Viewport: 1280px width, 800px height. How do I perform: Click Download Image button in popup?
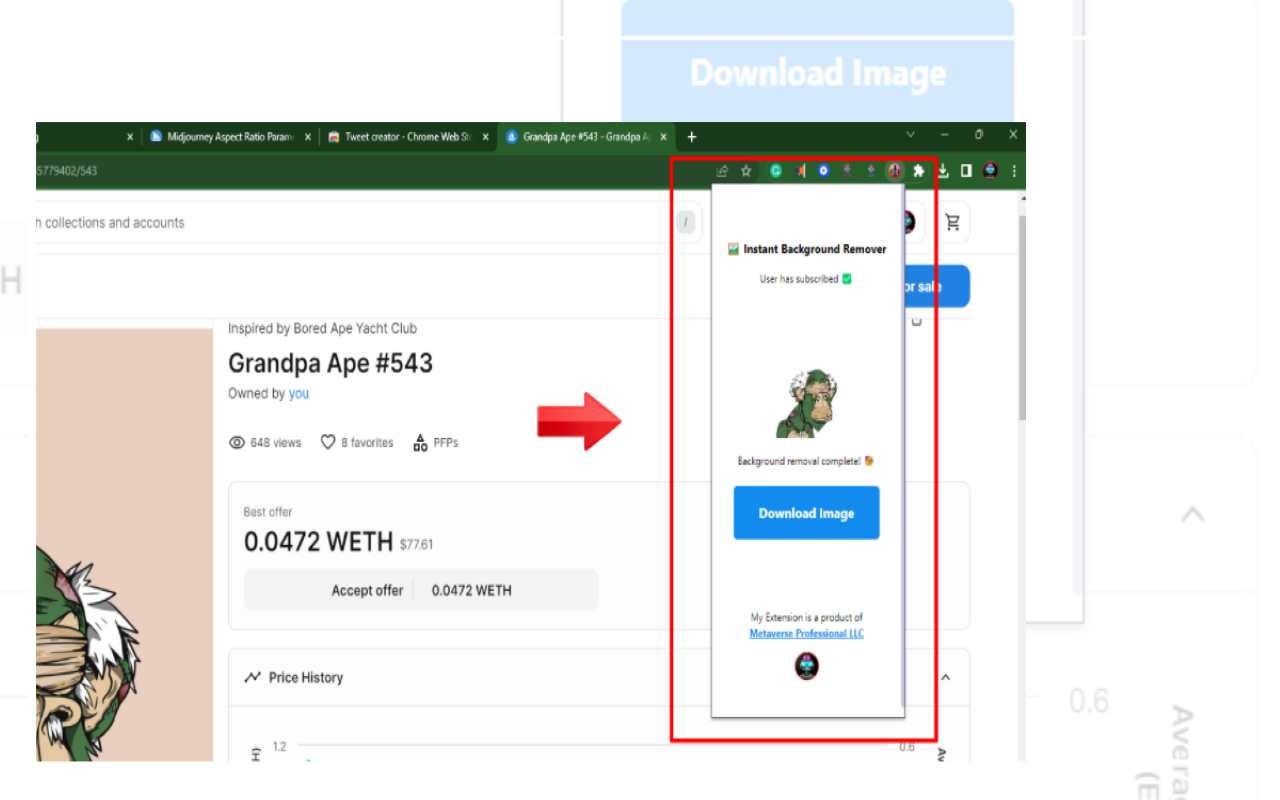pos(806,513)
